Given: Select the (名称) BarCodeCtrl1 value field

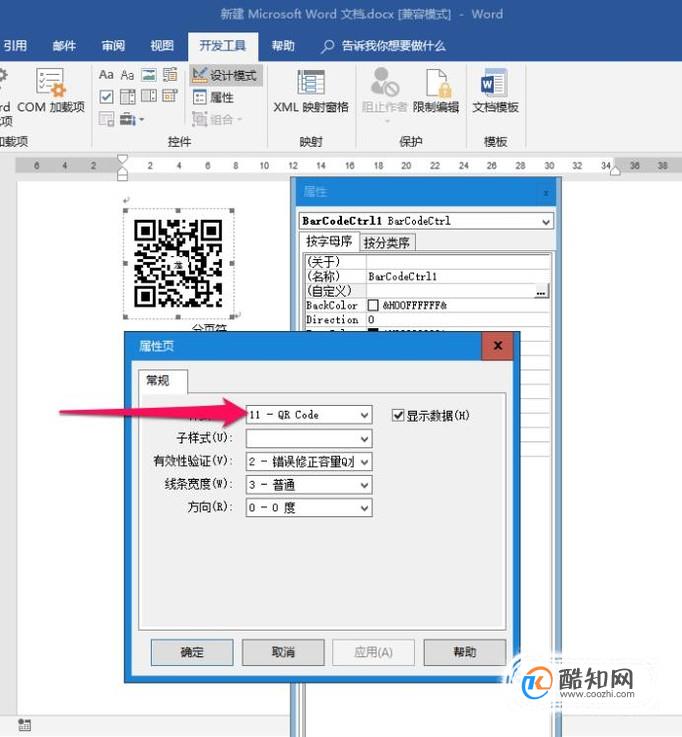Looking at the screenshot, I should pos(458,276).
